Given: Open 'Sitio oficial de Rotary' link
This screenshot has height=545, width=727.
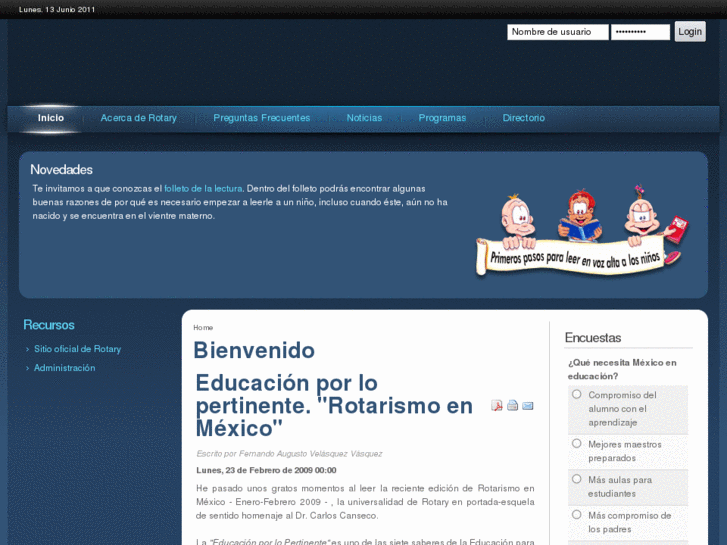Looking at the screenshot, I should coord(77,349).
